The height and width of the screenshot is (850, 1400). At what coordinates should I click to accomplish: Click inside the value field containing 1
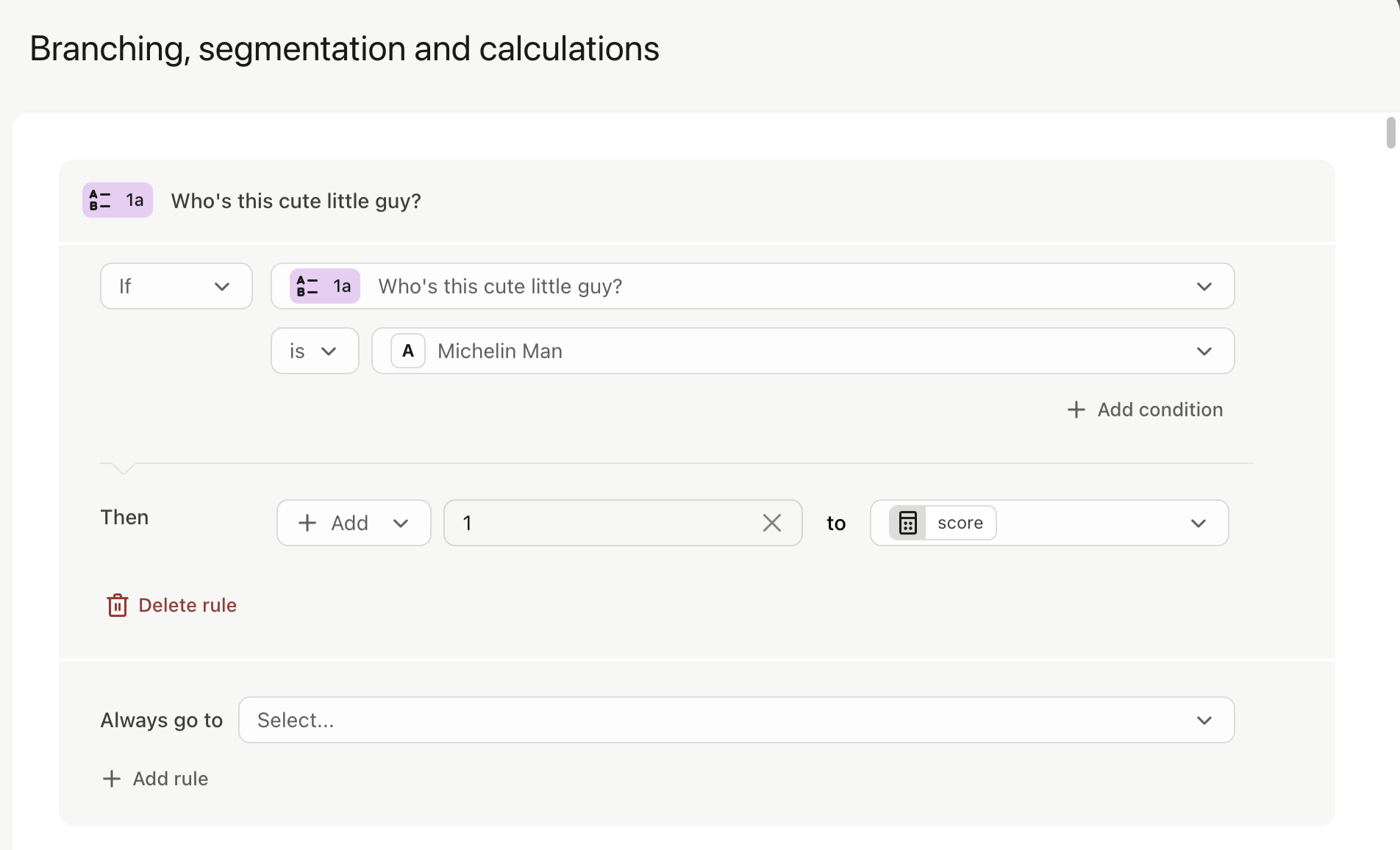pyautogui.click(x=588, y=523)
